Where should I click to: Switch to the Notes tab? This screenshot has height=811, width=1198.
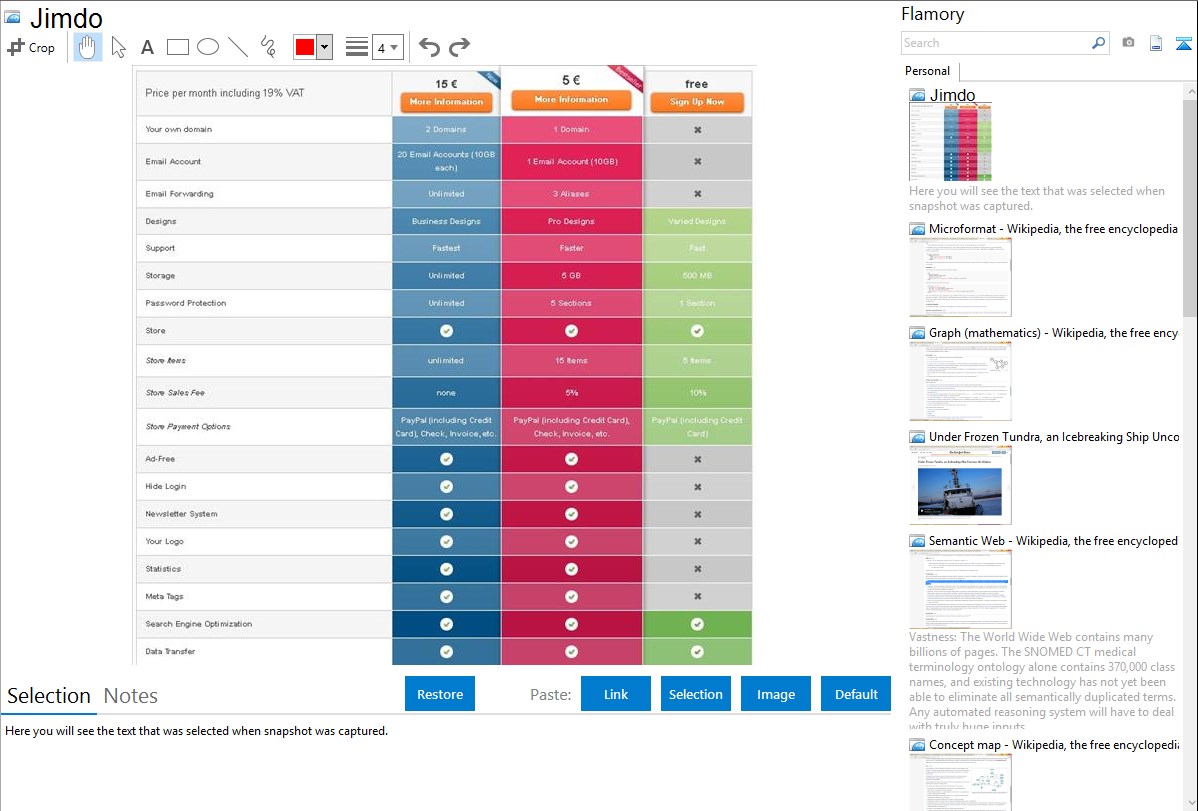coord(131,696)
